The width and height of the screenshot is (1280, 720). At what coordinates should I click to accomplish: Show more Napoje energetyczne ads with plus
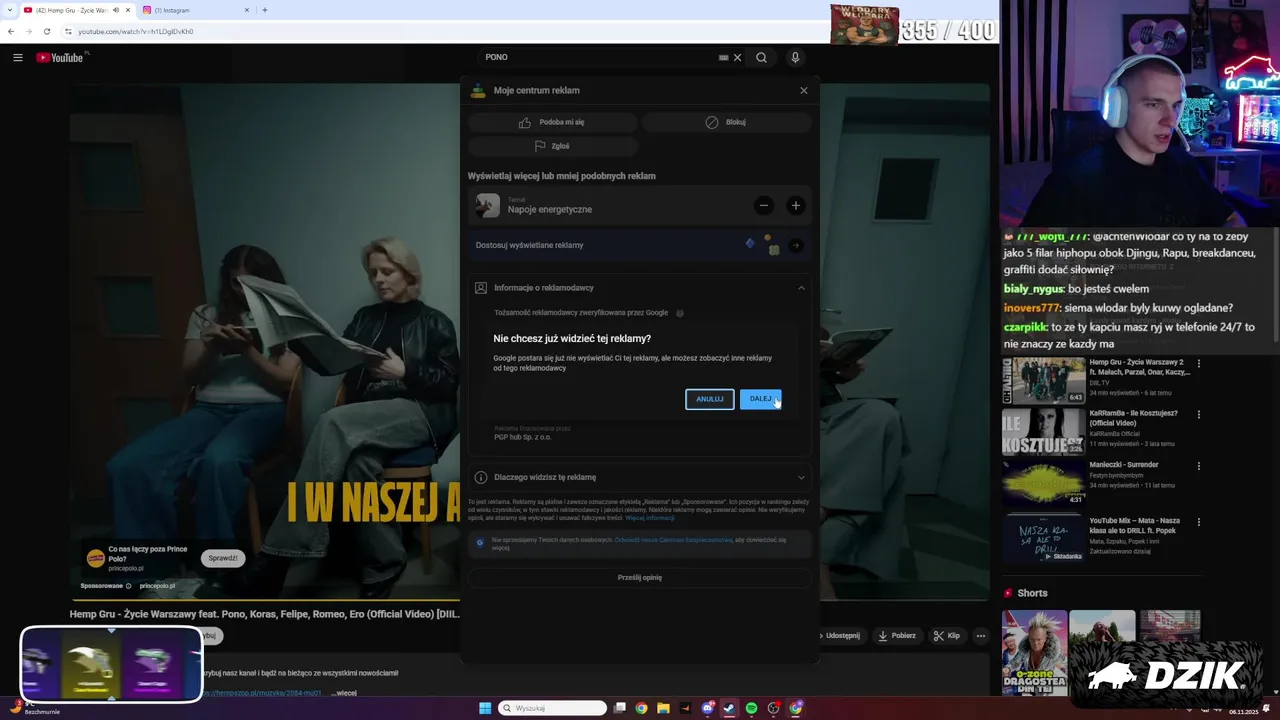(795, 206)
